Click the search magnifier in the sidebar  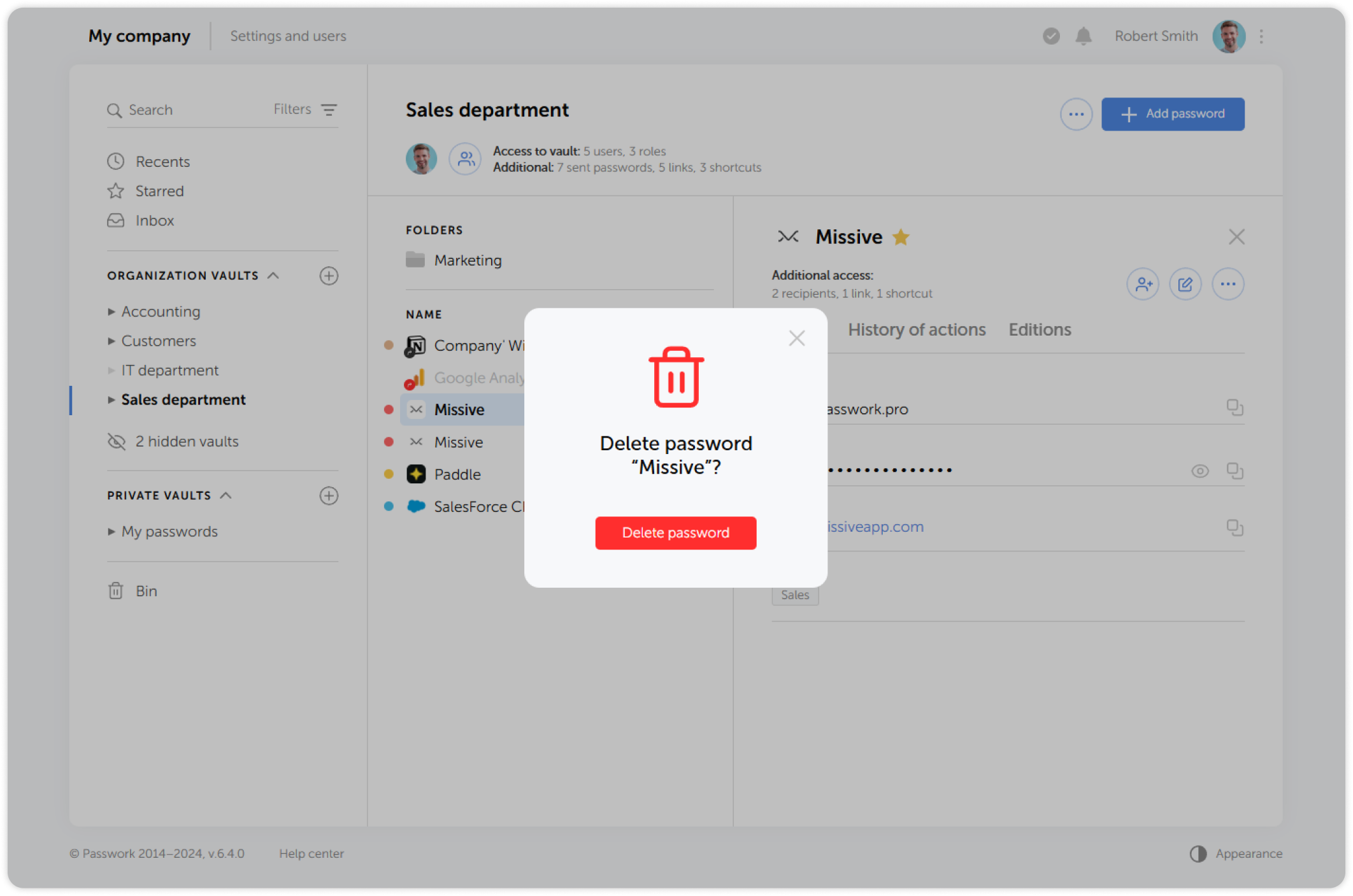point(115,110)
